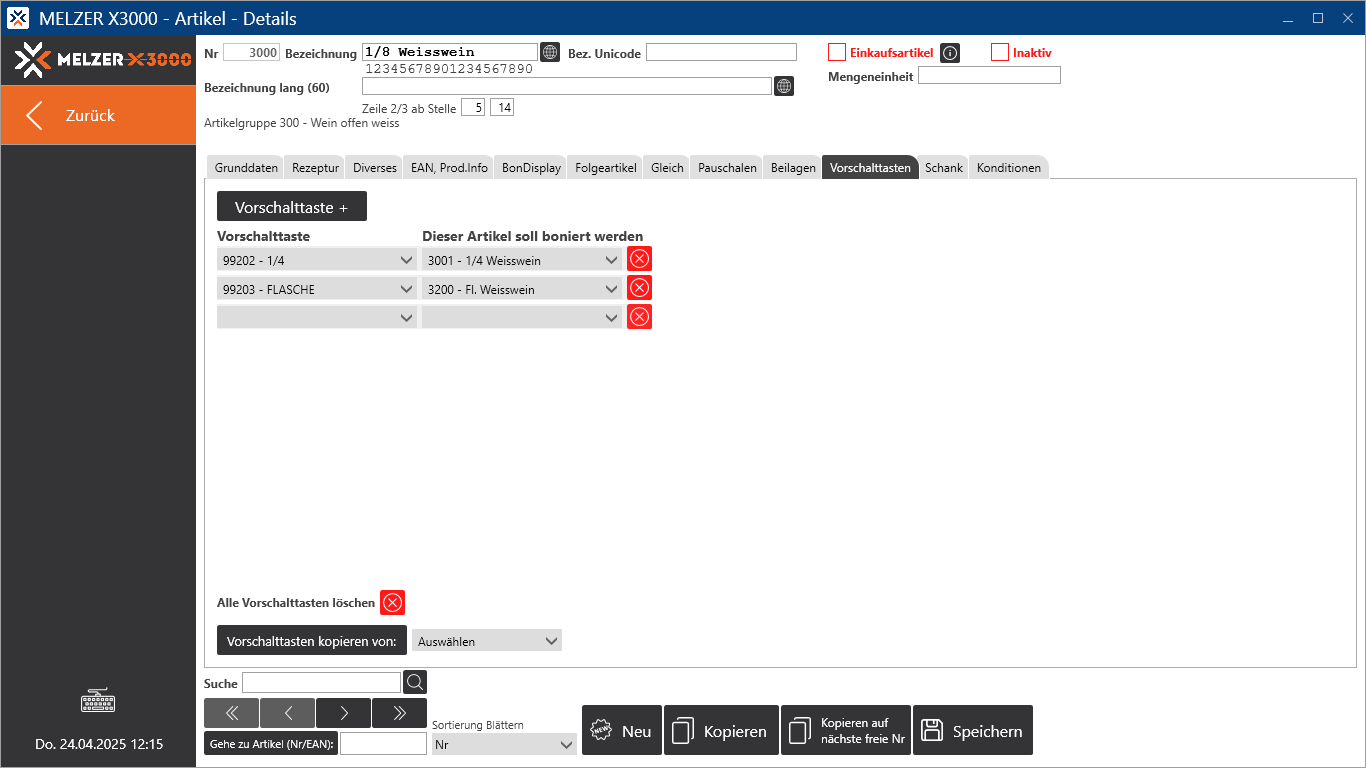Viewport: 1366px width, 768px height.
Task: Click the 'Alle Vorschalttasten löschen' label
Action: pyautogui.click(x=296, y=603)
